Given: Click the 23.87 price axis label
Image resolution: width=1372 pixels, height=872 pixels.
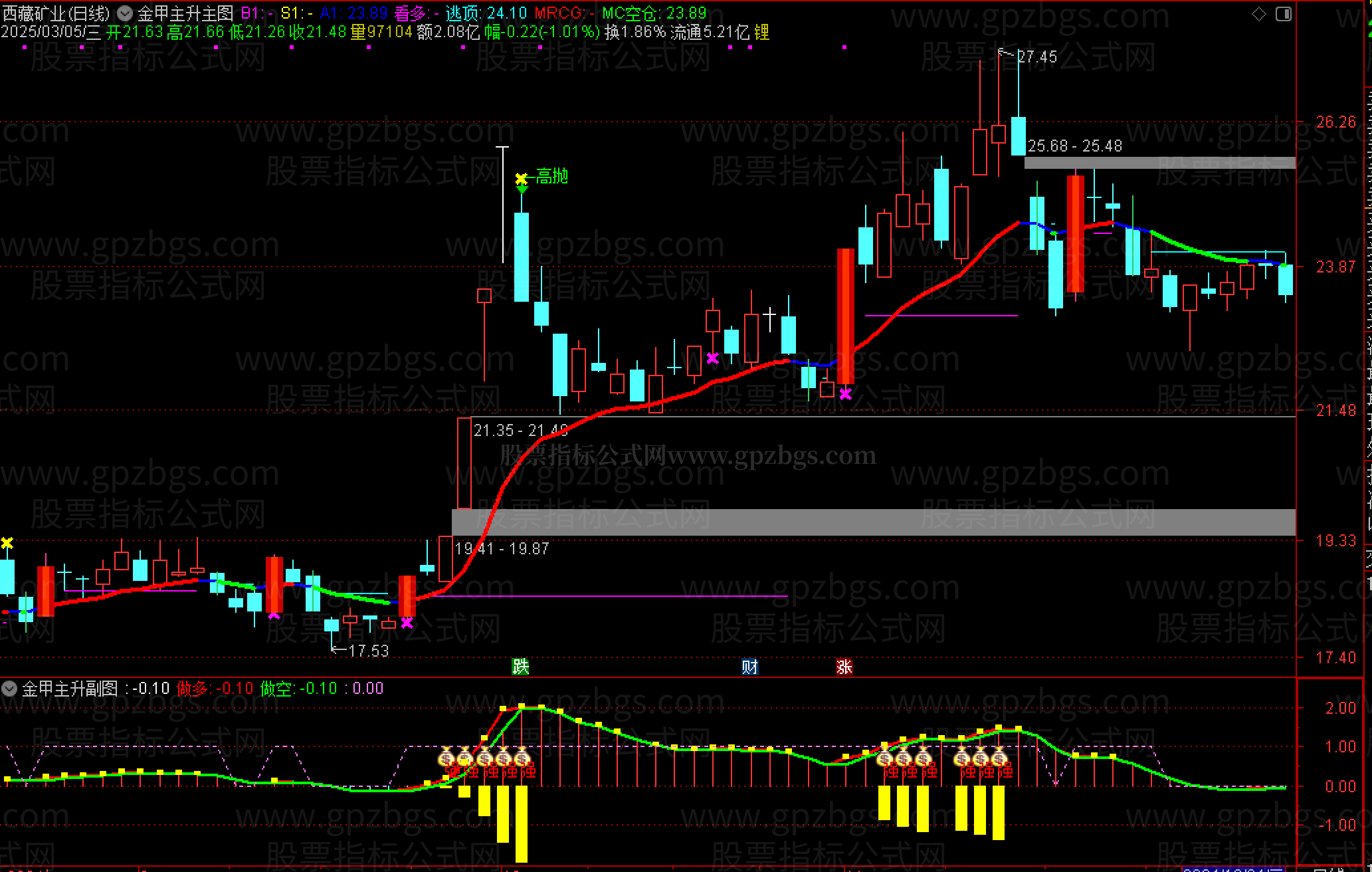Looking at the screenshot, I should point(1335,267).
